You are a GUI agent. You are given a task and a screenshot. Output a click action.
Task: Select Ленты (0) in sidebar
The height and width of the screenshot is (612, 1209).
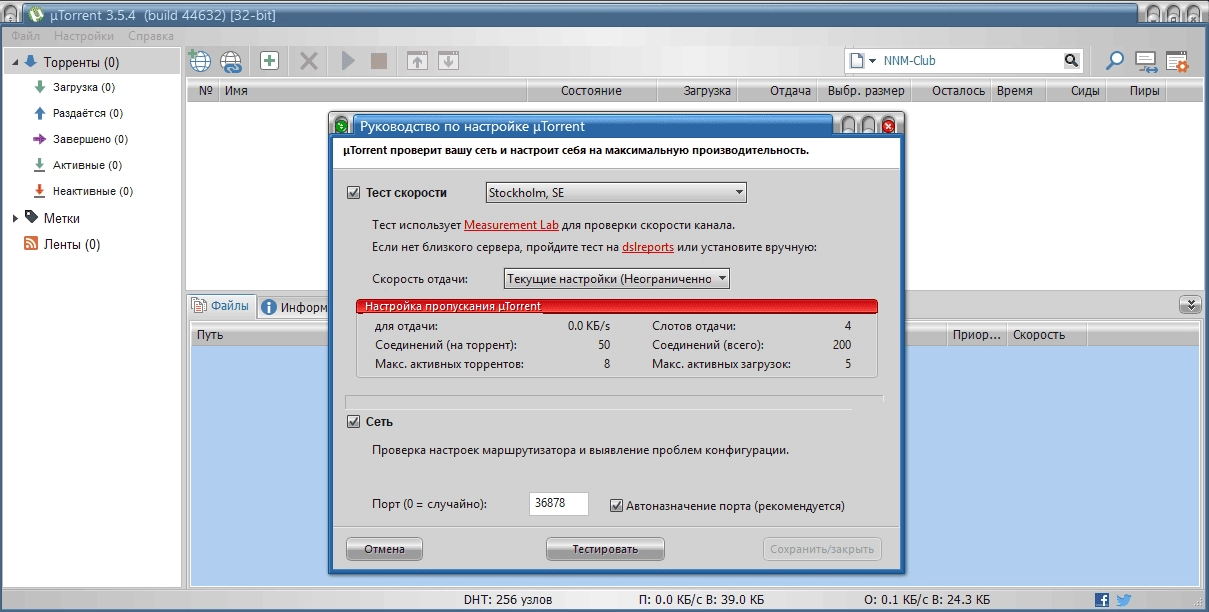coord(72,244)
